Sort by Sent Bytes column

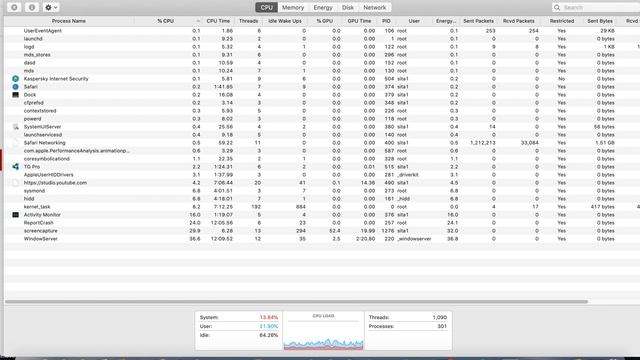tap(600, 21)
